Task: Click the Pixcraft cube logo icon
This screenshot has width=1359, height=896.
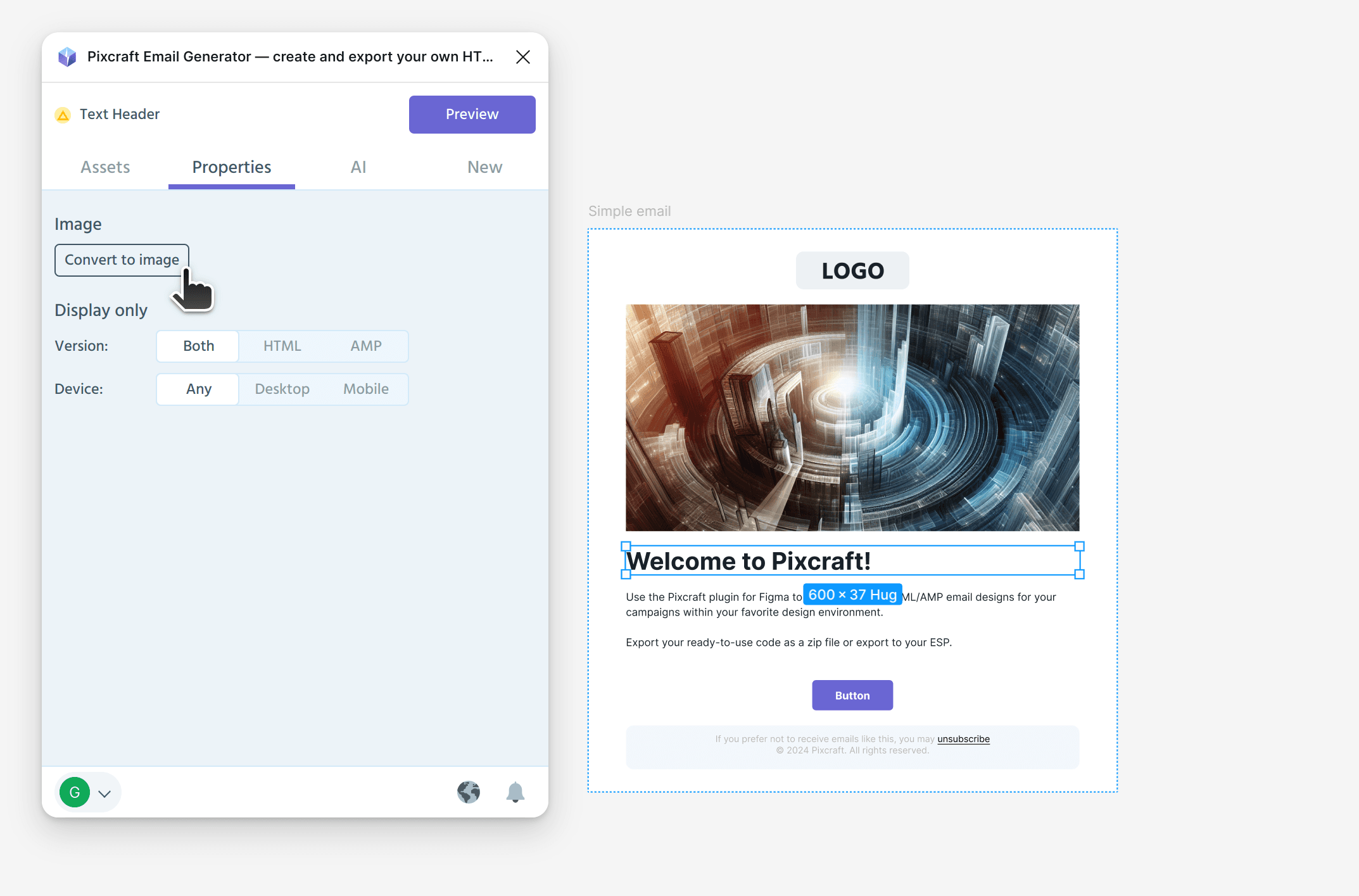Action: 67,57
